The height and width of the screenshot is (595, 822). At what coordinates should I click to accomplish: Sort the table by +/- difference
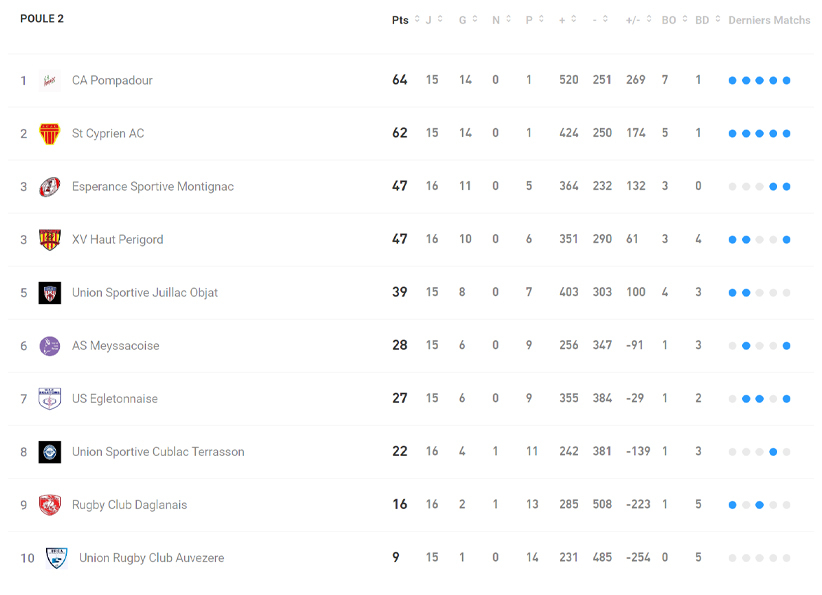point(636,20)
